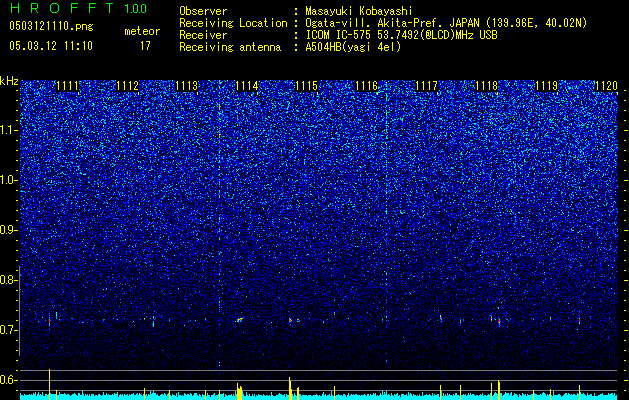Click the 0.6 kHz axis label
The image size is (629, 400).
pos(8,380)
